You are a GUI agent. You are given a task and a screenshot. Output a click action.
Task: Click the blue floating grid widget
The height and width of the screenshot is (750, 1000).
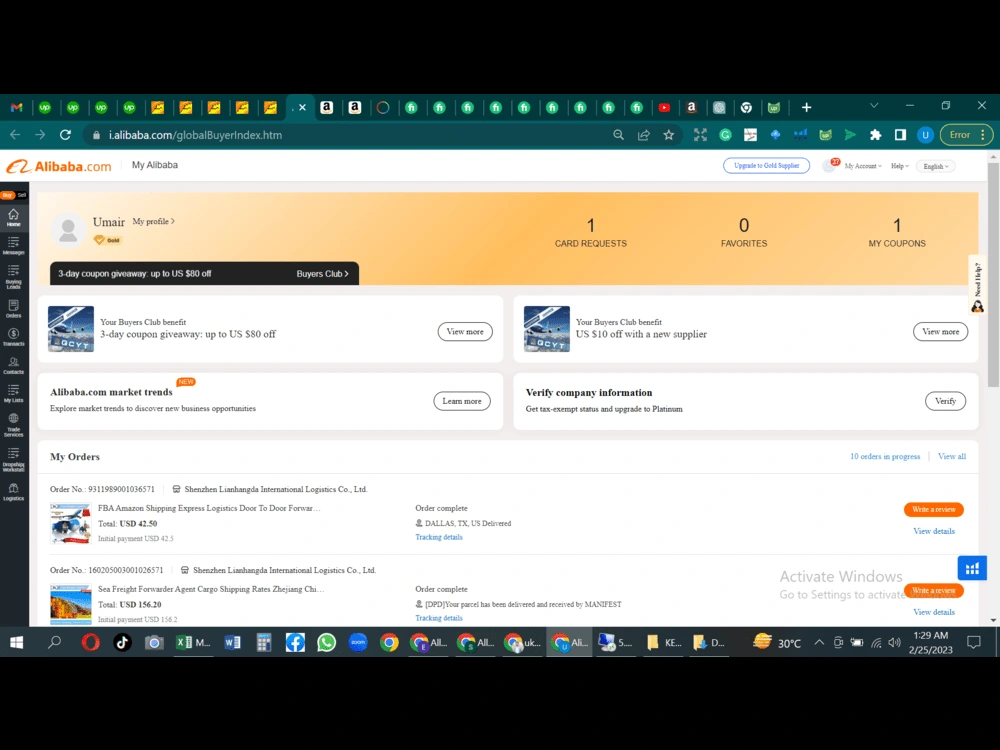click(x=971, y=568)
